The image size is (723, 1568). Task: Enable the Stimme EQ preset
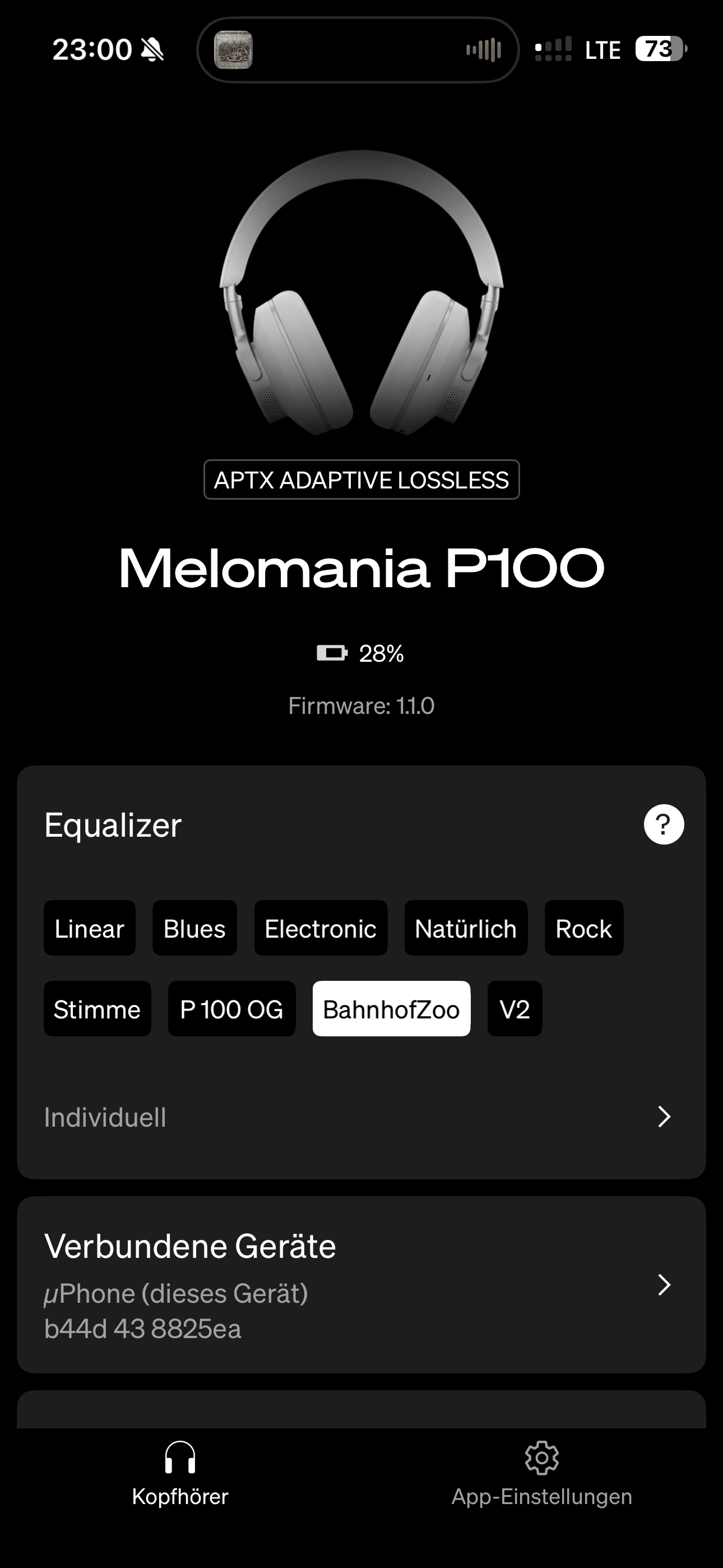coord(97,1009)
